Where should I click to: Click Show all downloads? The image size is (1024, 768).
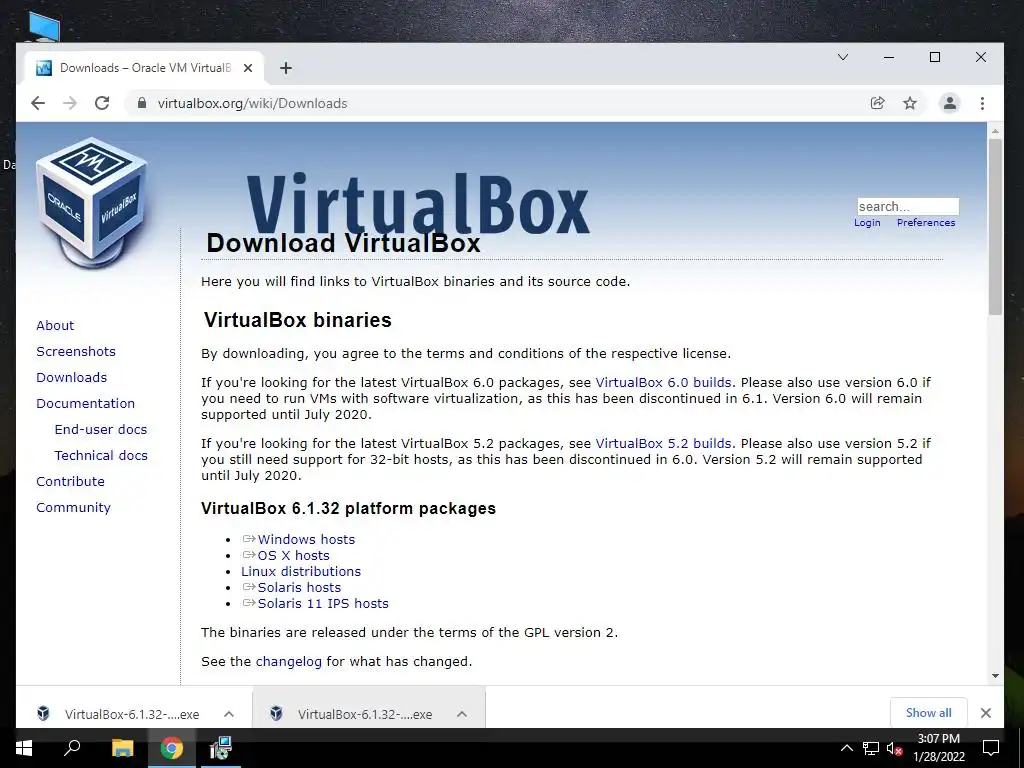[x=928, y=713]
